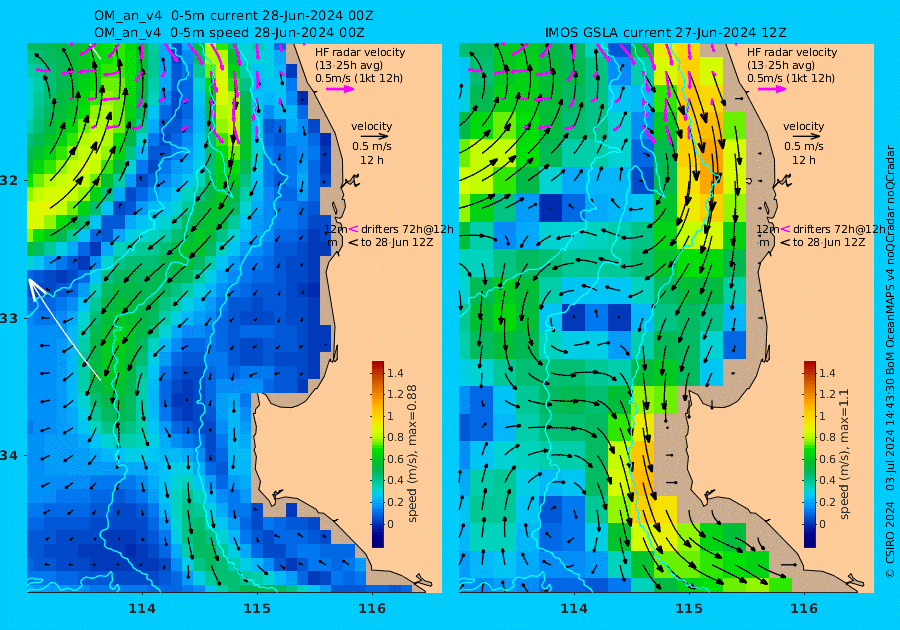Click 'drifters 72h@12h' text in right map

click(839, 230)
